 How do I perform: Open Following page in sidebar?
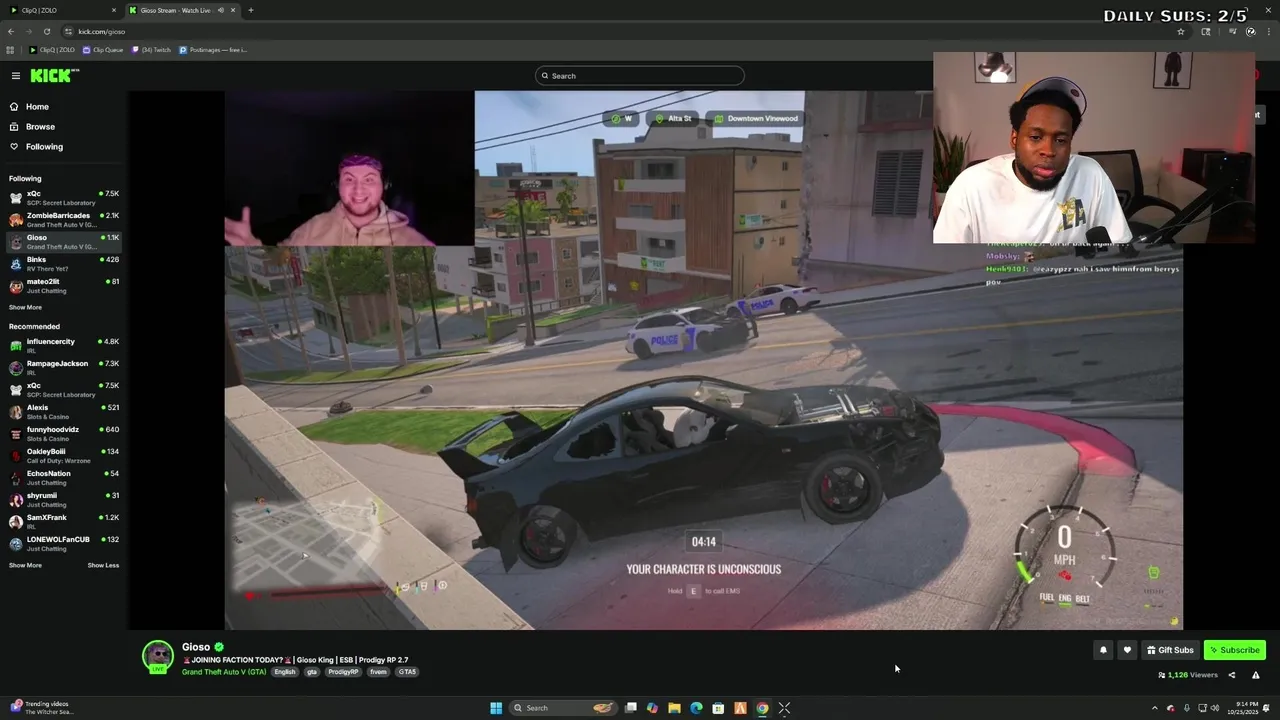pyautogui.click(x=64, y=147)
